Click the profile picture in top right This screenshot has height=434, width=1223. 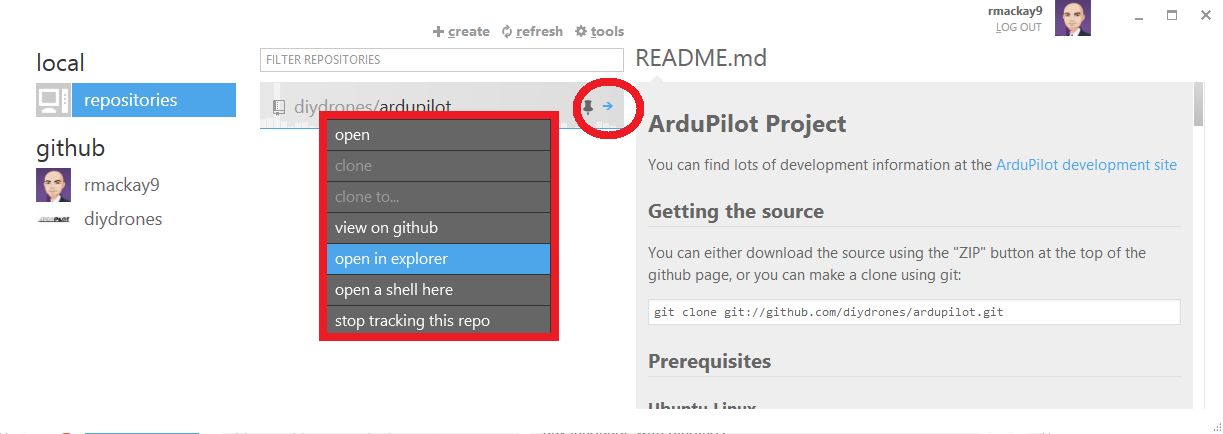tap(1072, 18)
